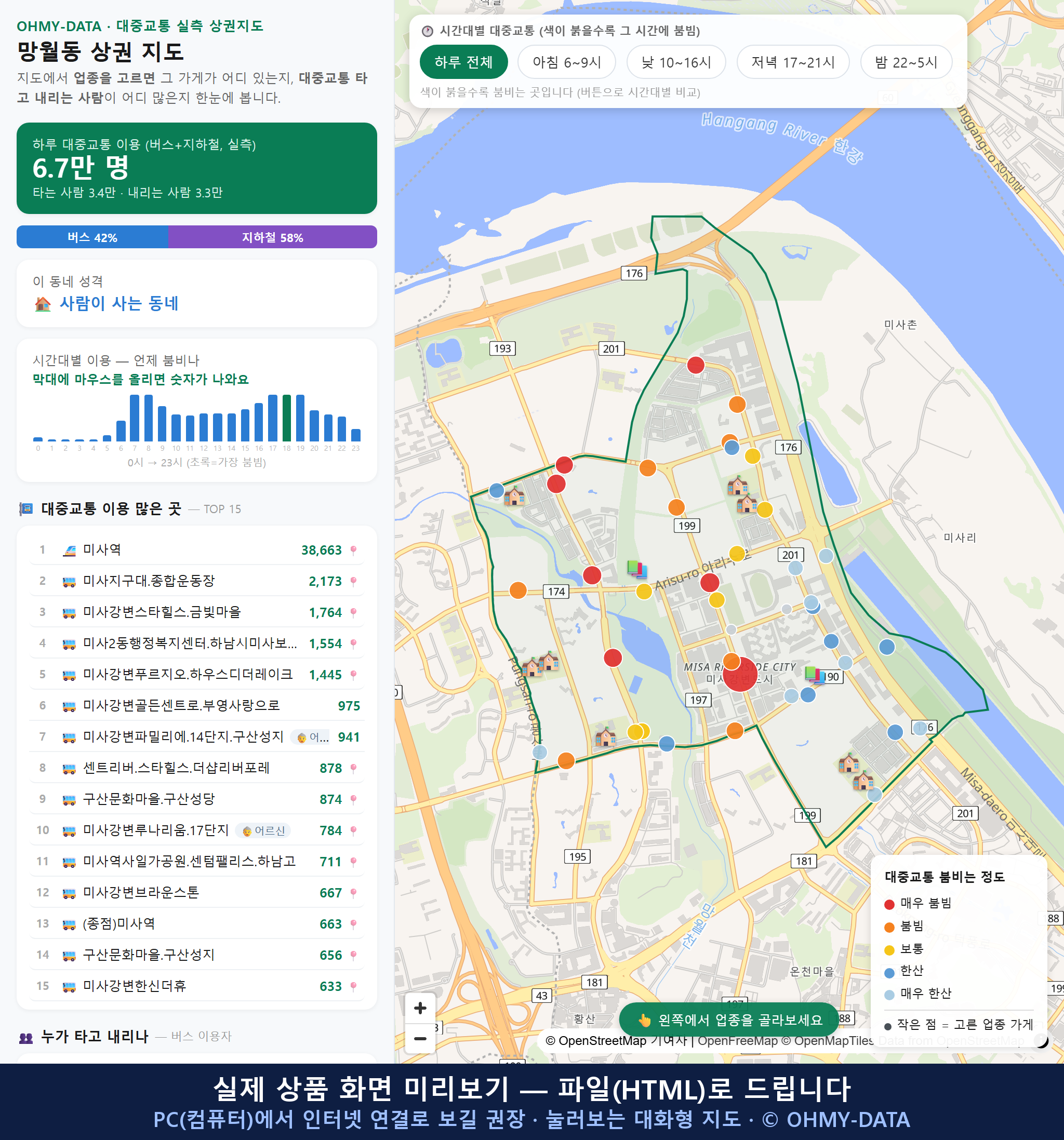Choose the 낮 10~16시 time range
This screenshot has height=1140, width=1064.
(676, 62)
